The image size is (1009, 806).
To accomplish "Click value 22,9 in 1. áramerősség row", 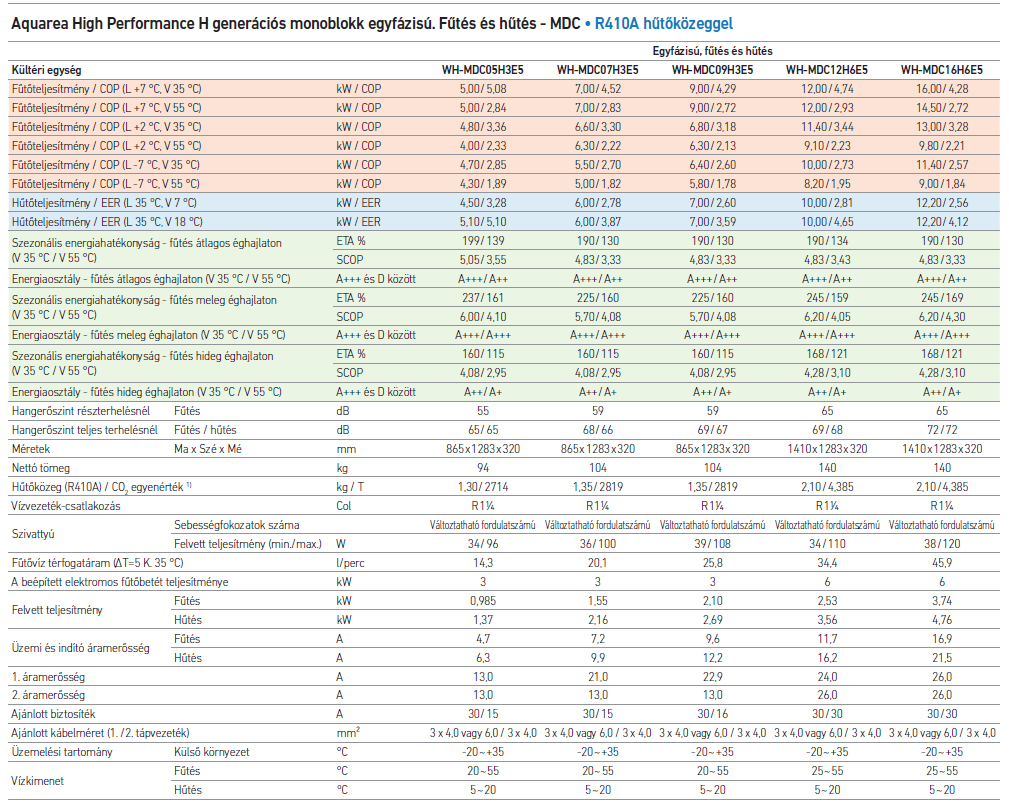I will click(712, 677).
